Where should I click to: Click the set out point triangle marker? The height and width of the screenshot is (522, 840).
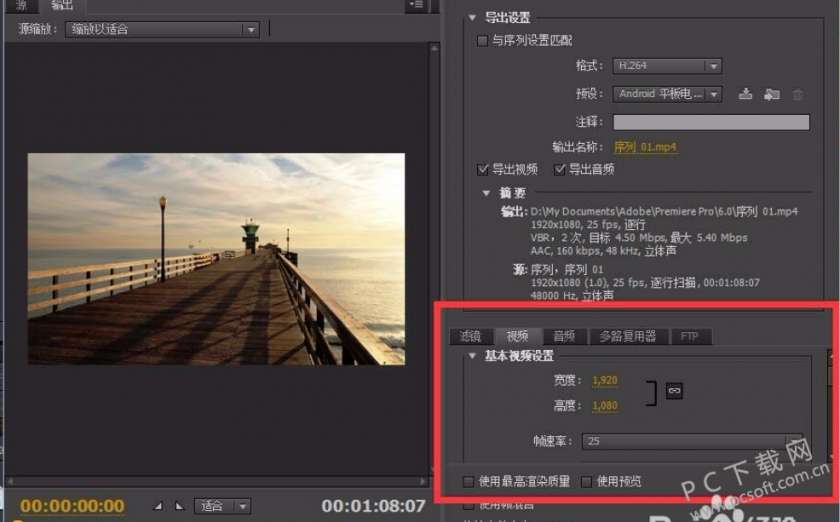179,506
